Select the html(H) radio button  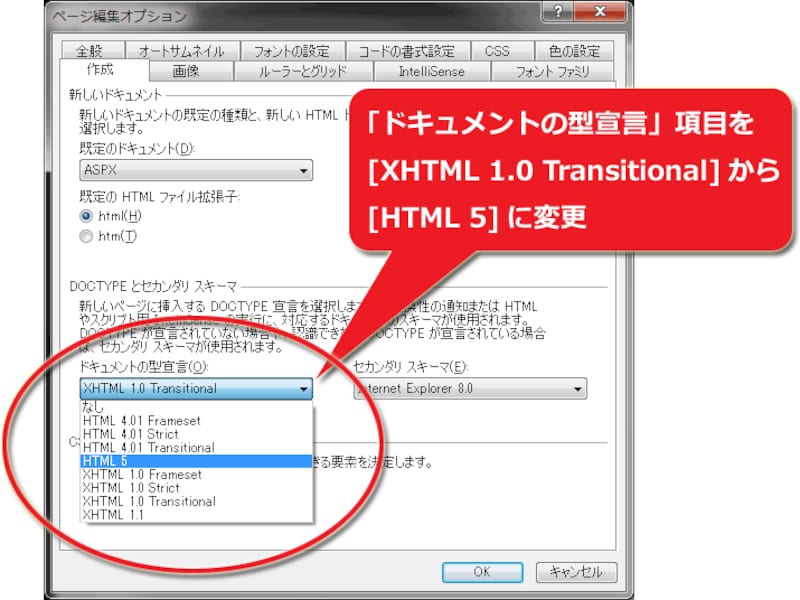87,217
